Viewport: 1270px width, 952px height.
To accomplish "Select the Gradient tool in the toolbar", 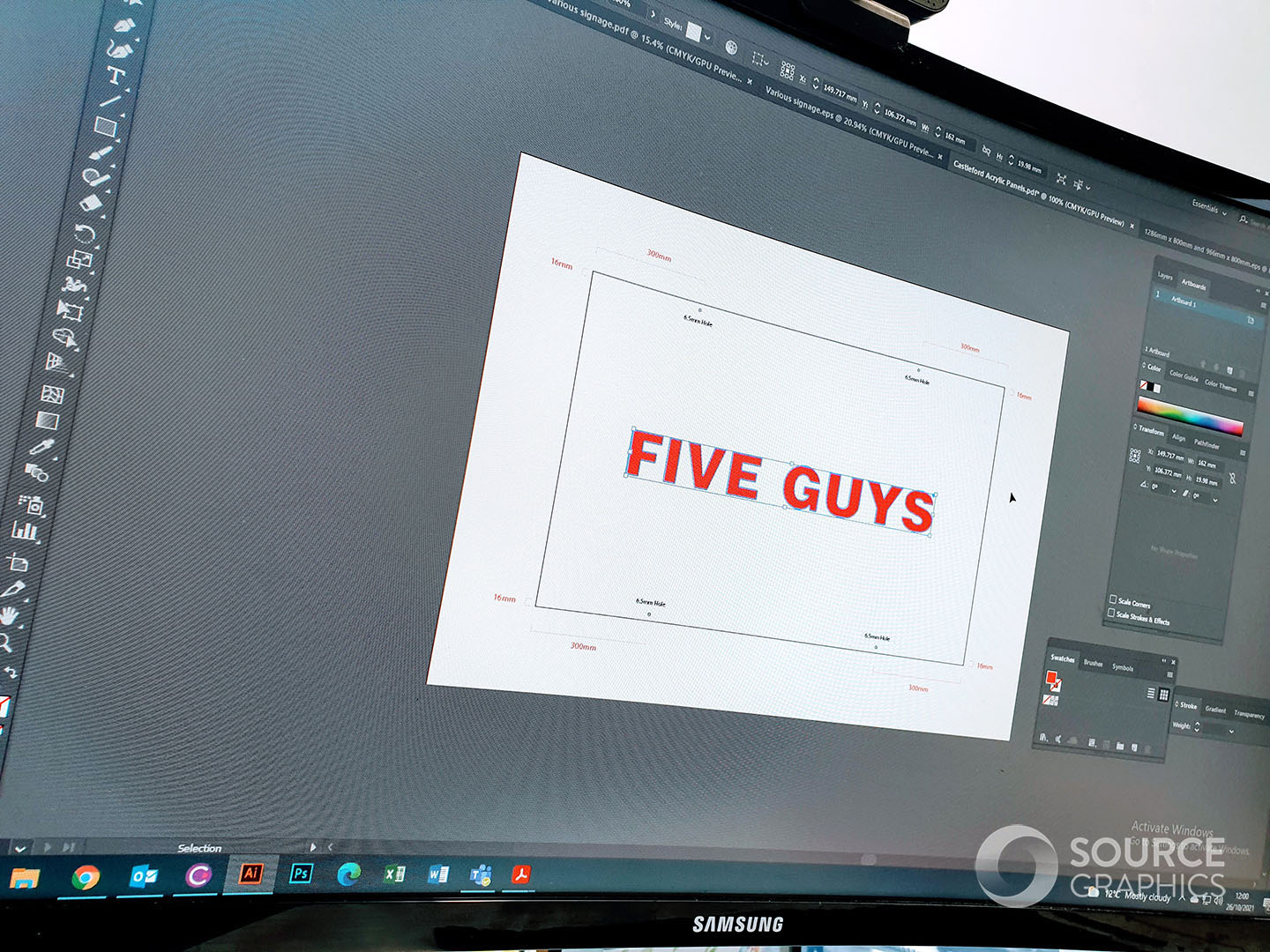I will click(47, 420).
